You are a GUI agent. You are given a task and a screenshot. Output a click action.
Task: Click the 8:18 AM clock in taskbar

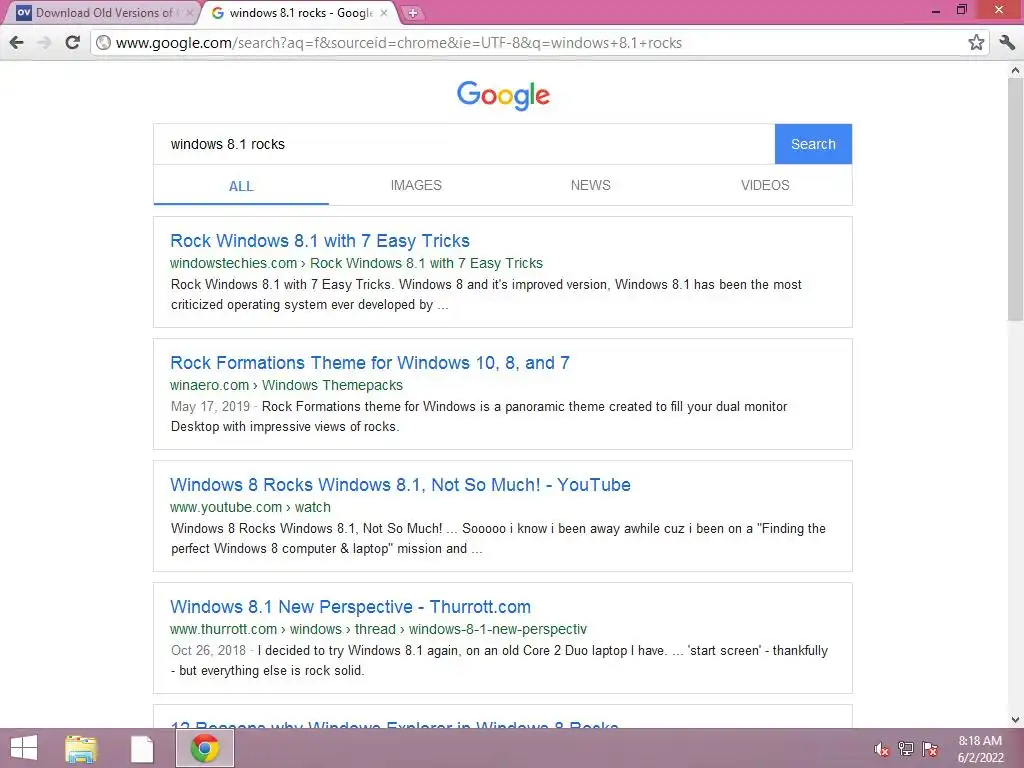pyautogui.click(x=980, y=741)
